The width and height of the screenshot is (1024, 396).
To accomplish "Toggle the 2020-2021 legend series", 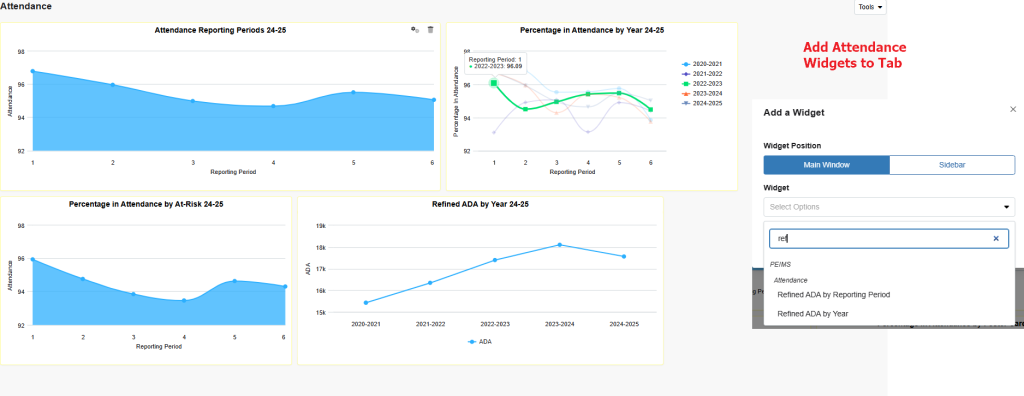I will coord(702,64).
